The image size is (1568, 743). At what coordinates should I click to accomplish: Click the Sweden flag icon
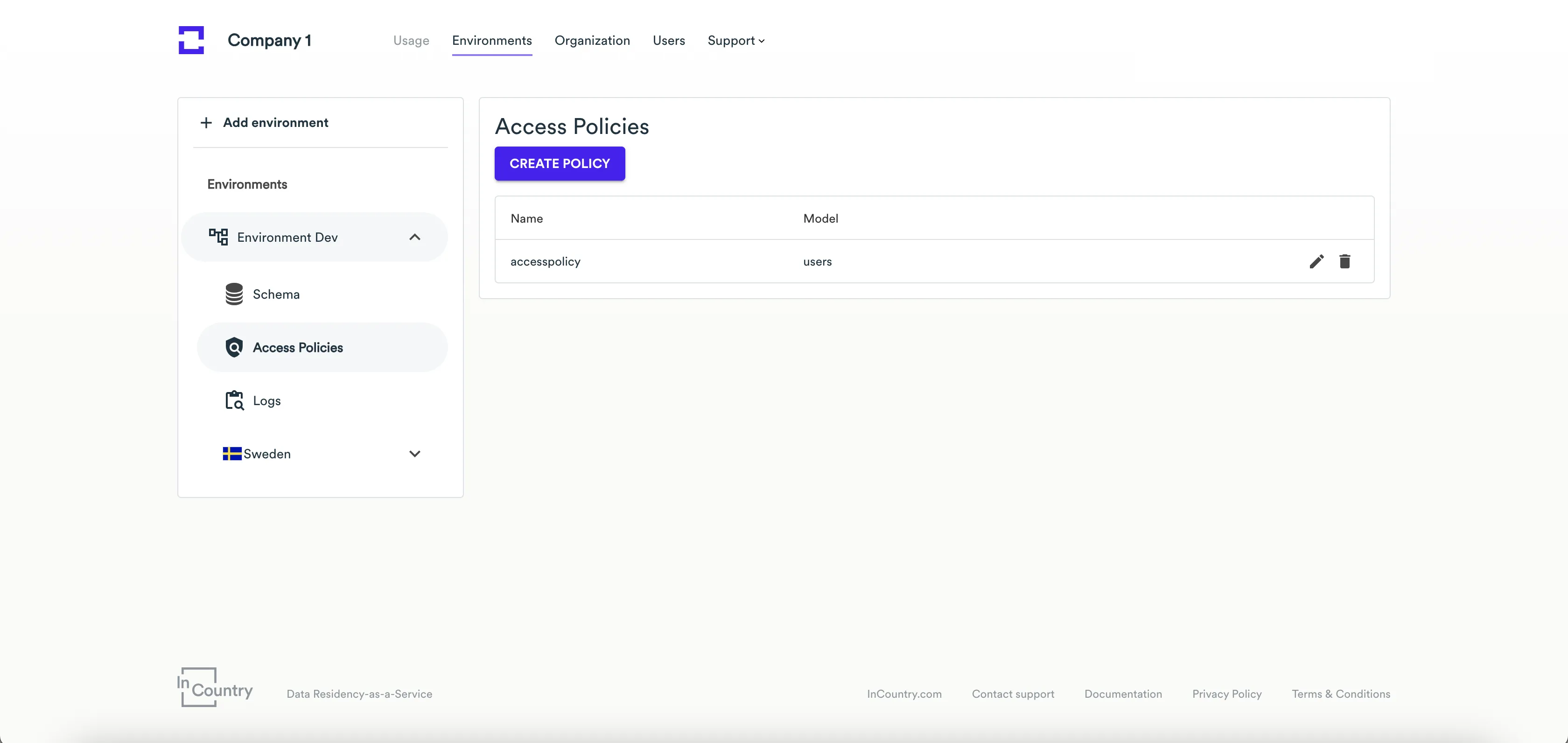232,454
